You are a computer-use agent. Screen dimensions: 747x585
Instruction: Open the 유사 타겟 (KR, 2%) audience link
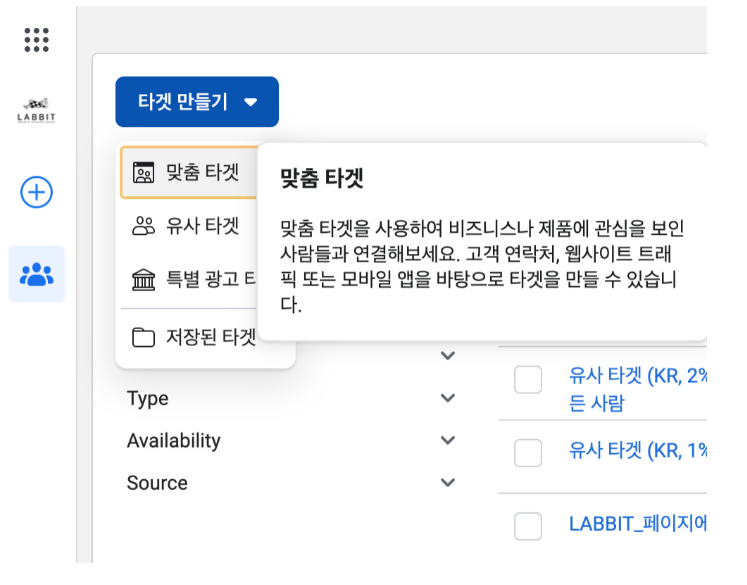(x=637, y=377)
